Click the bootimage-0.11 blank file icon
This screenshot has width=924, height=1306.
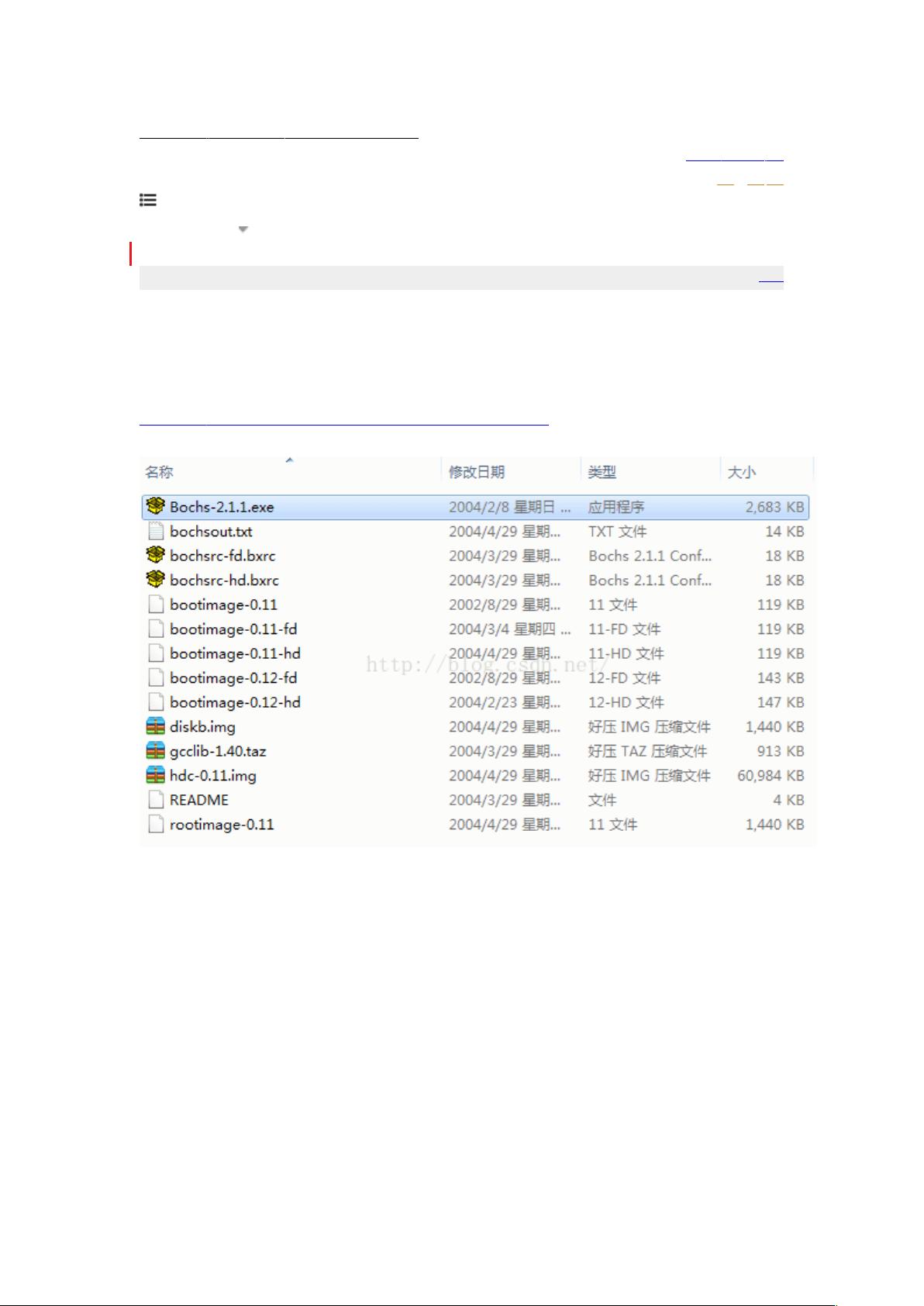156,605
